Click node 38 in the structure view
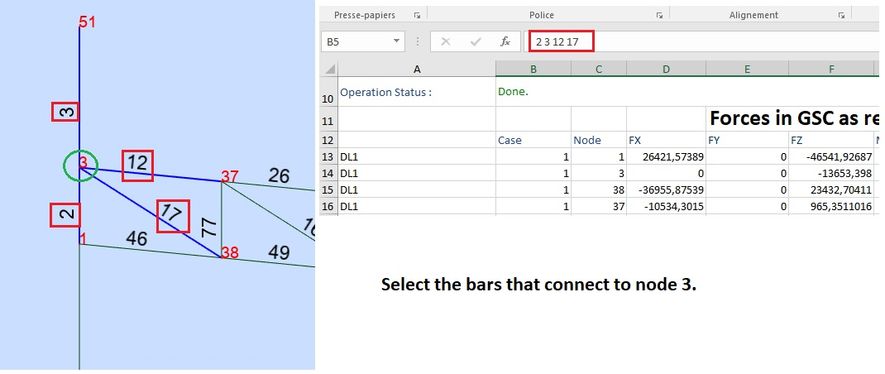Screen dimensions: 885x374 tap(230, 253)
